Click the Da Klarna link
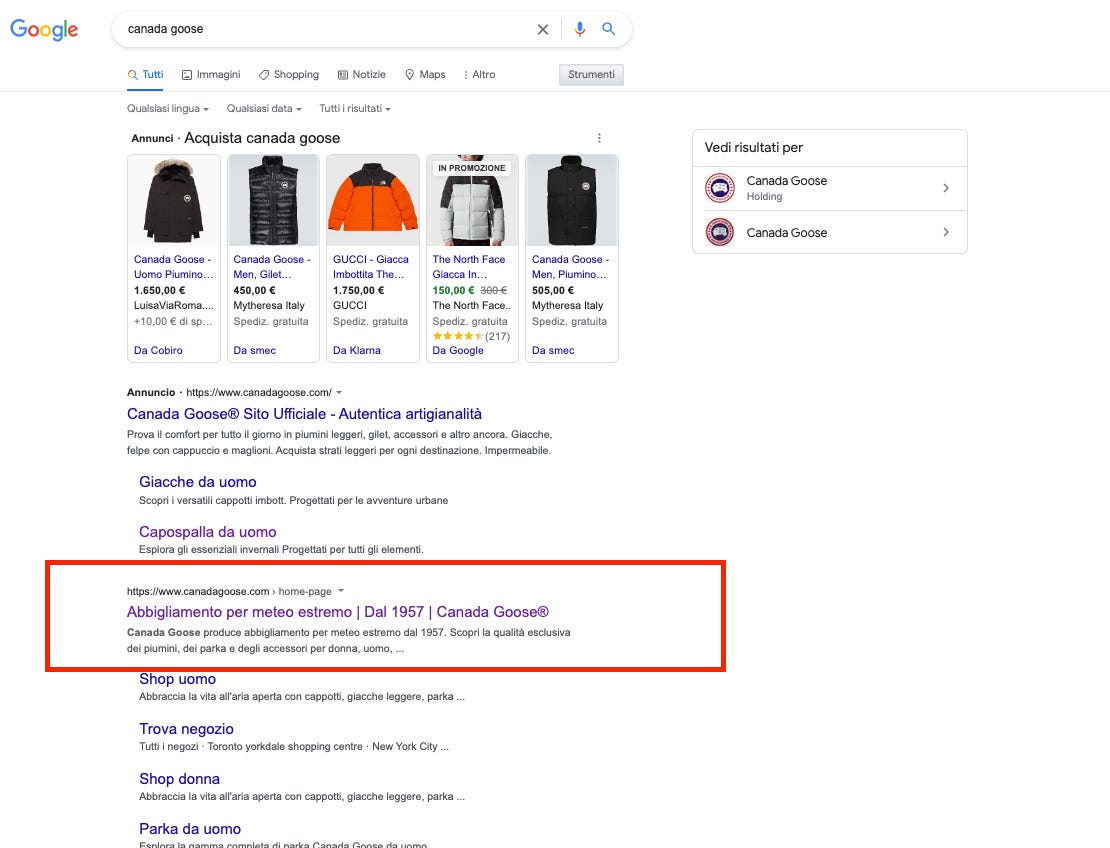Screen dimensions: 1110x848 pyautogui.click(x=357, y=350)
